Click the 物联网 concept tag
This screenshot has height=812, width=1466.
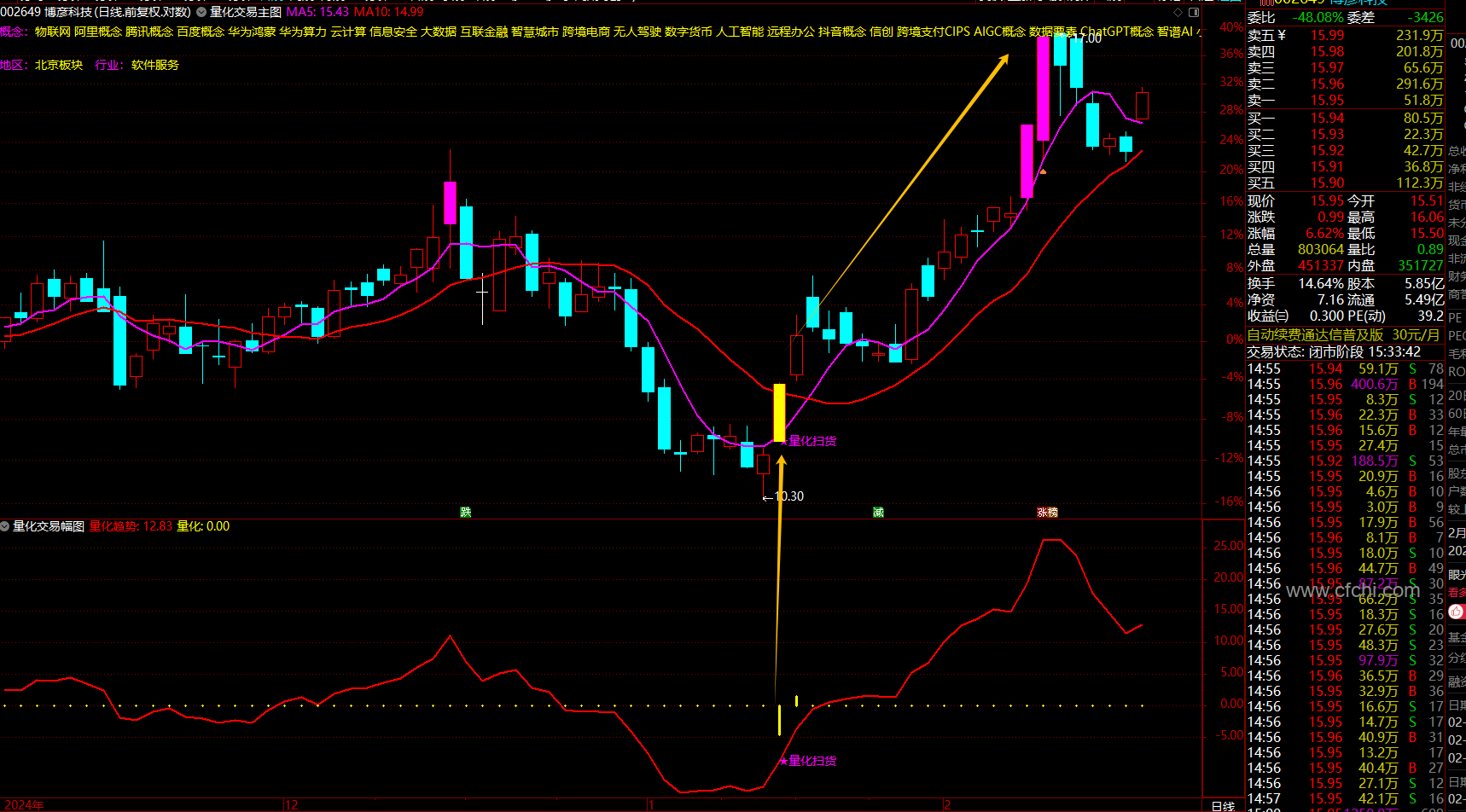pos(53,32)
